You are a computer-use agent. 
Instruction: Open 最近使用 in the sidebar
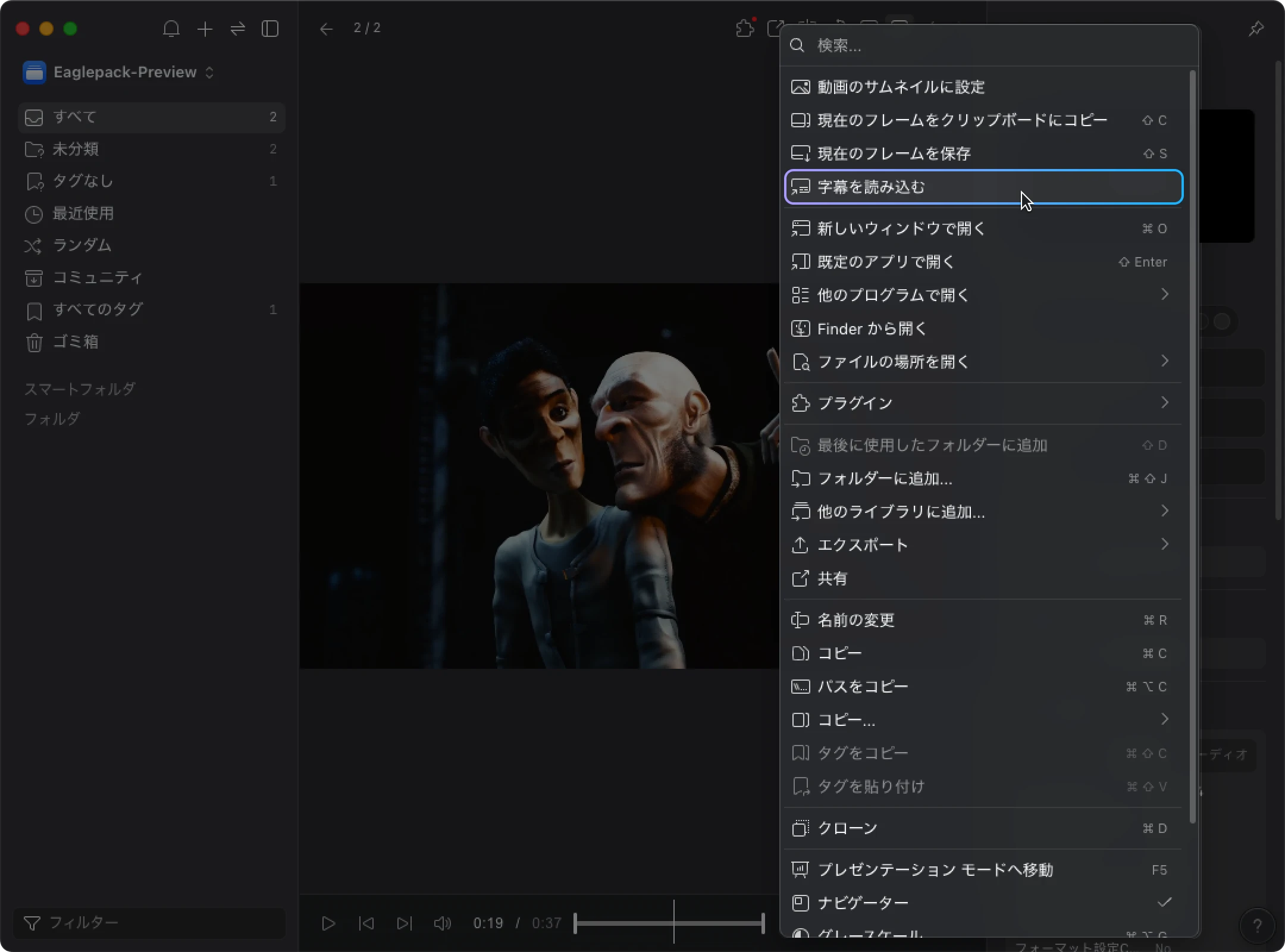point(152,214)
